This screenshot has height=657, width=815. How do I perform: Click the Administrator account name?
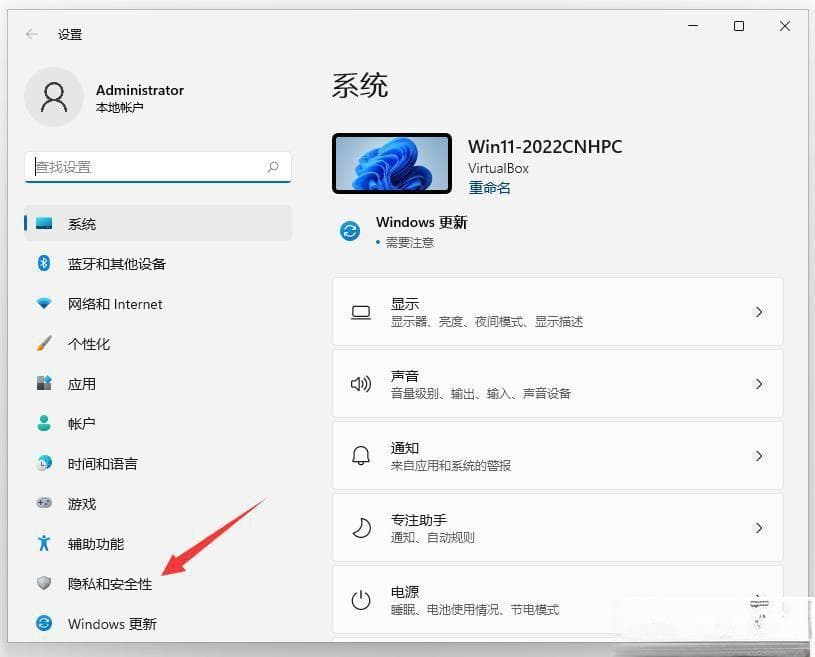coord(140,90)
